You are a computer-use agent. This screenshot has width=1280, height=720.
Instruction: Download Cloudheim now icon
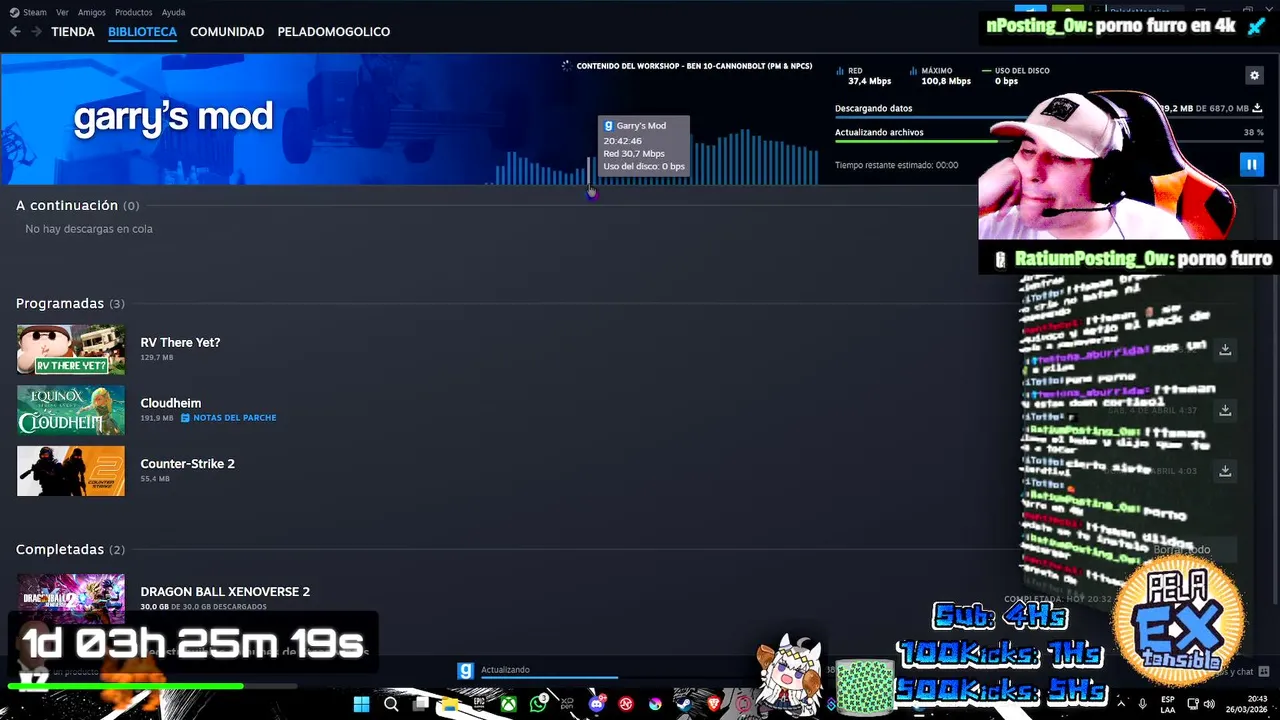click(1225, 410)
